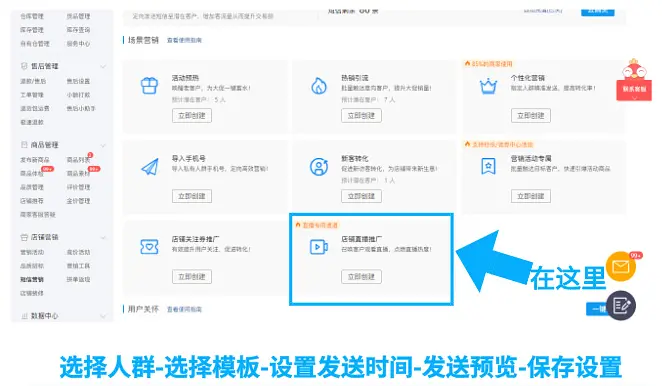
Task: Open 店铺推荐 in the sidebar
Action: pyautogui.click(x=32, y=201)
